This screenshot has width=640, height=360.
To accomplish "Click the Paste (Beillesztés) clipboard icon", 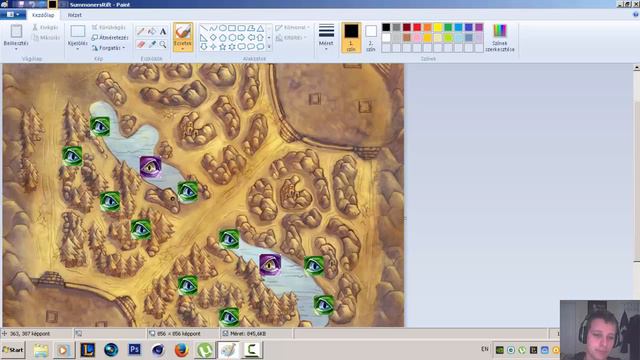I will point(16,31).
